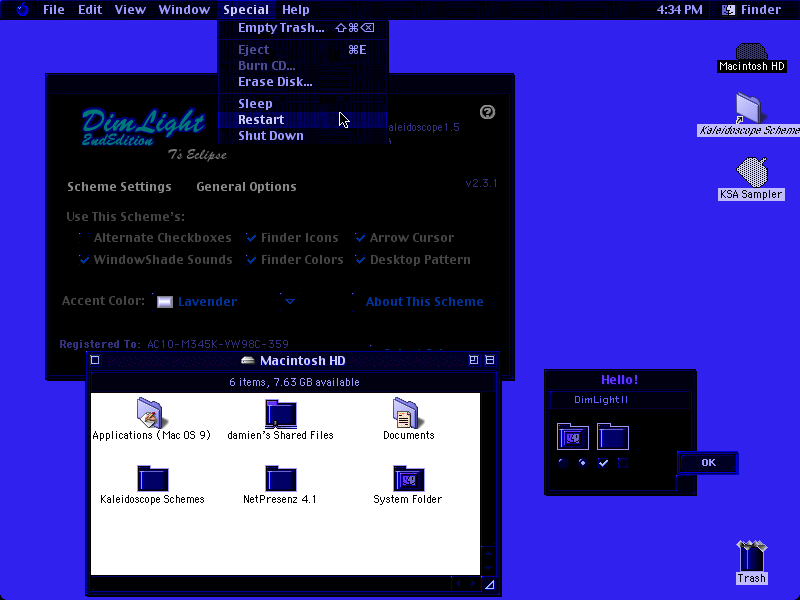Image resolution: width=800 pixels, height=600 pixels.
Task: Click the resize grip of Macintosh HD window
Action: [489, 584]
